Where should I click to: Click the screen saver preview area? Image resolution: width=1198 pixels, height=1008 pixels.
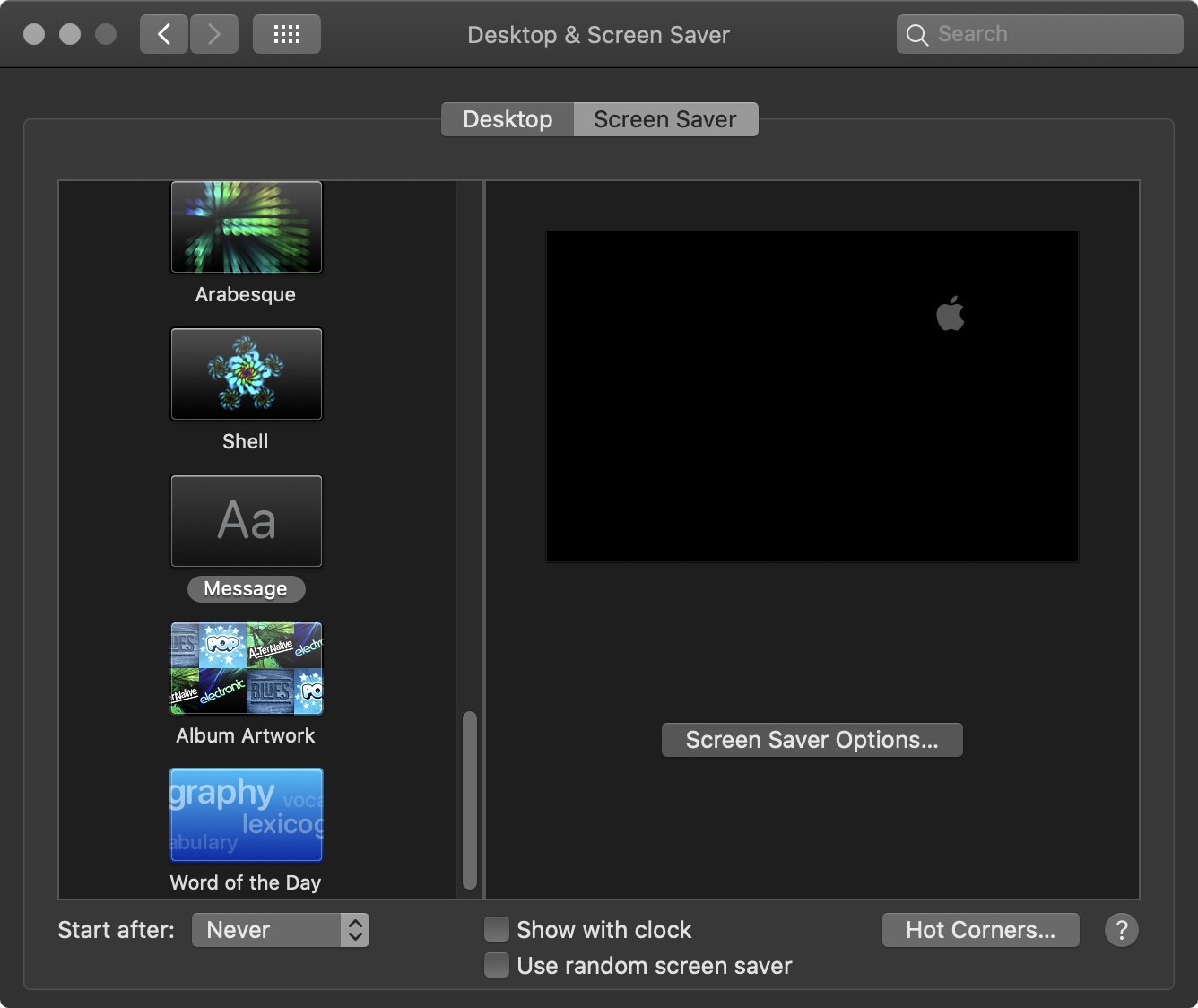pos(812,396)
